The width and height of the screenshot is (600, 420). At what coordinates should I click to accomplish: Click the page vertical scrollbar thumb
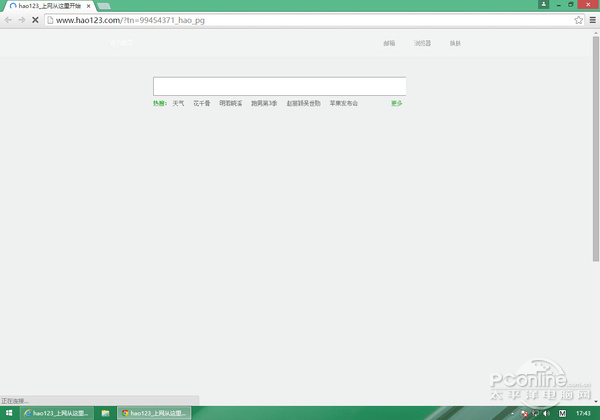pos(596,149)
